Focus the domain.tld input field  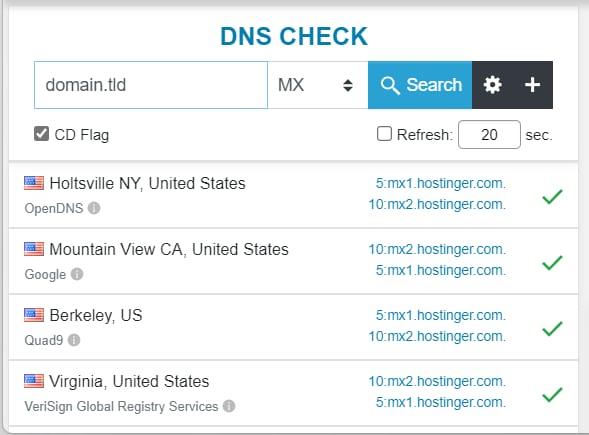point(151,85)
